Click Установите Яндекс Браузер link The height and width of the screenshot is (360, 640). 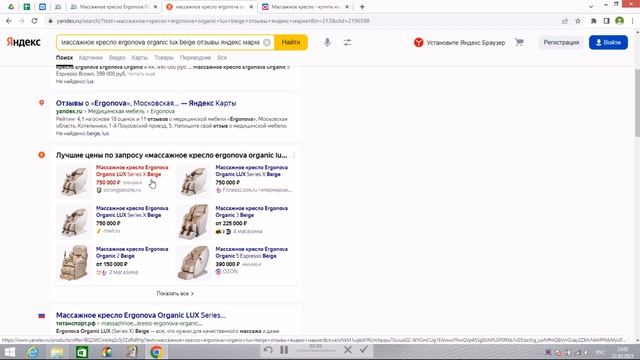459,42
